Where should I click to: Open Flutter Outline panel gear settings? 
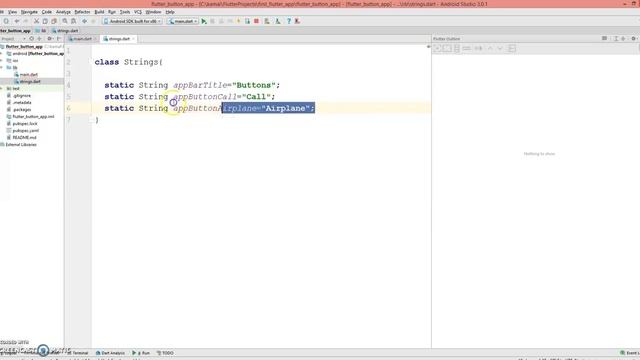click(634, 39)
